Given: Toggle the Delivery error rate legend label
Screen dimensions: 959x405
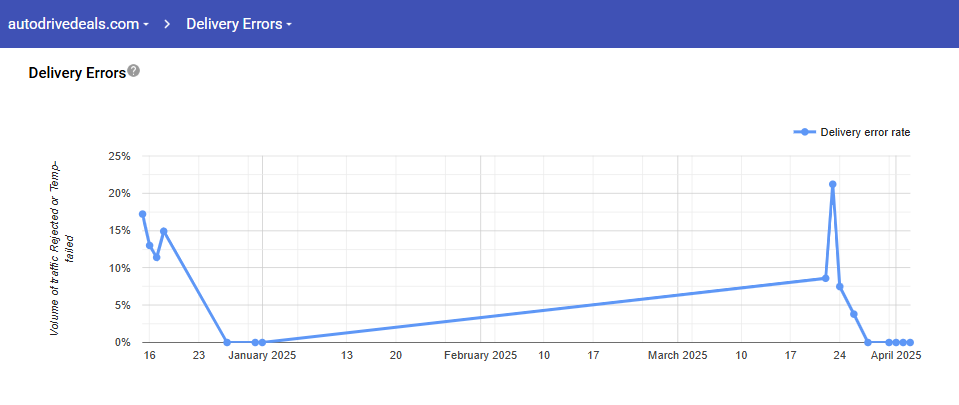Looking at the screenshot, I should coord(865,132).
